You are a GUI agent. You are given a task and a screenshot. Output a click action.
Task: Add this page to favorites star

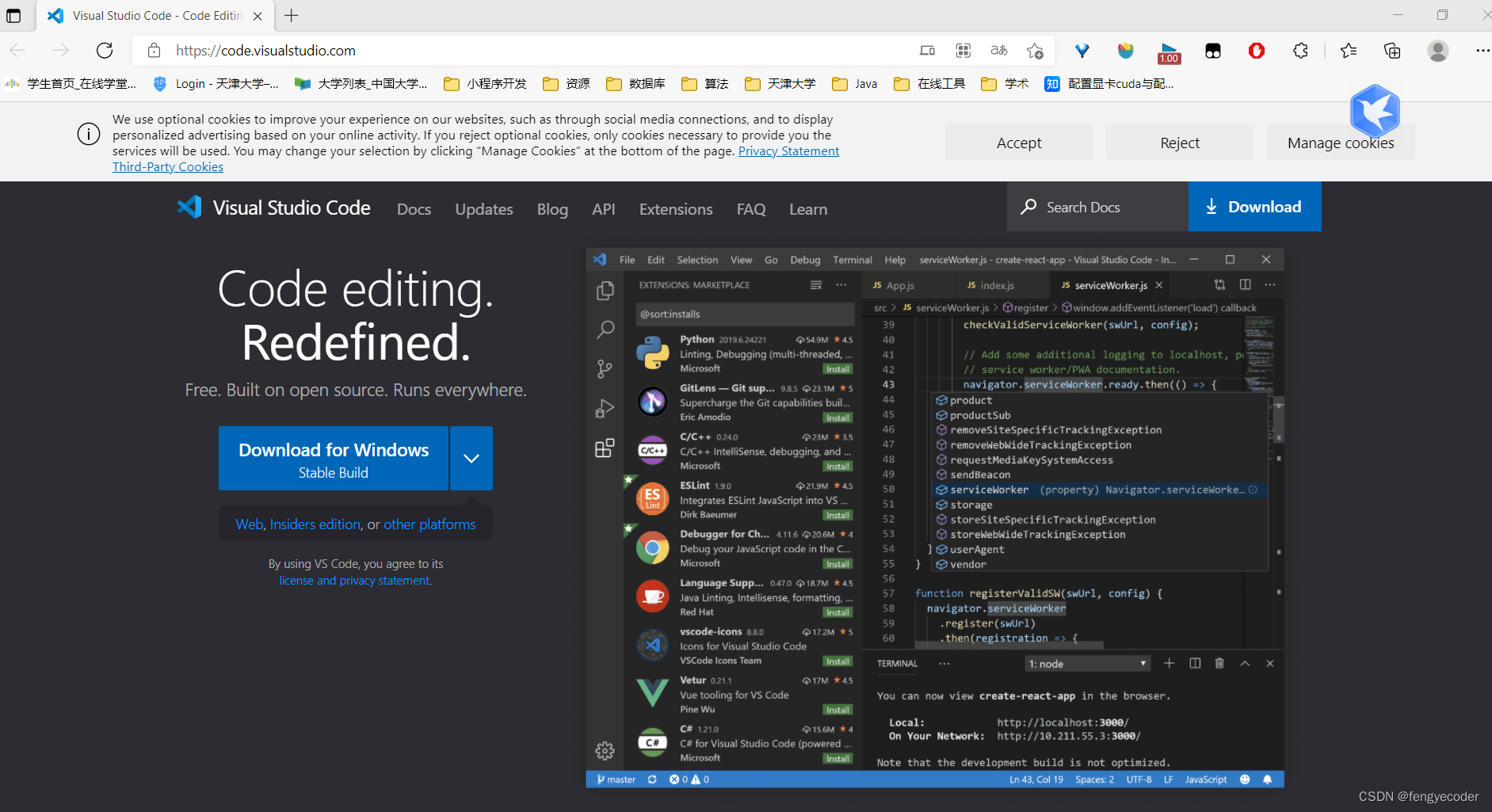tap(1035, 51)
